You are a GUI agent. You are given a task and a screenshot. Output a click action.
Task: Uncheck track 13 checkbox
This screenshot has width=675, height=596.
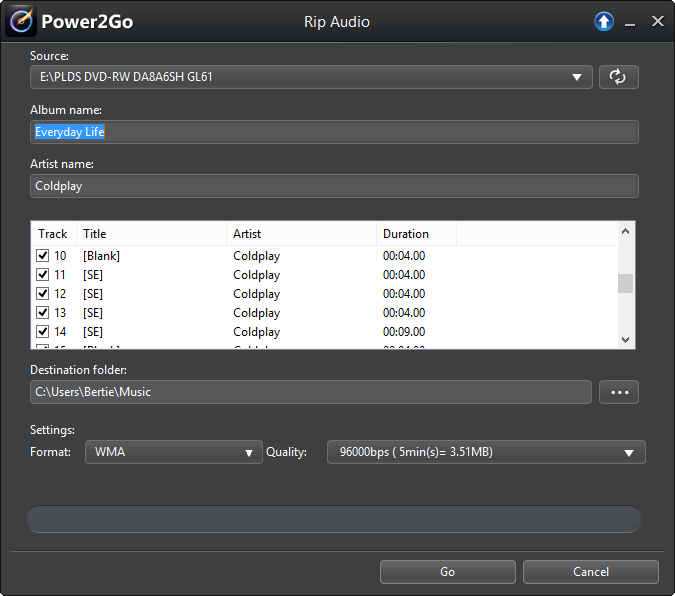point(42,313)
